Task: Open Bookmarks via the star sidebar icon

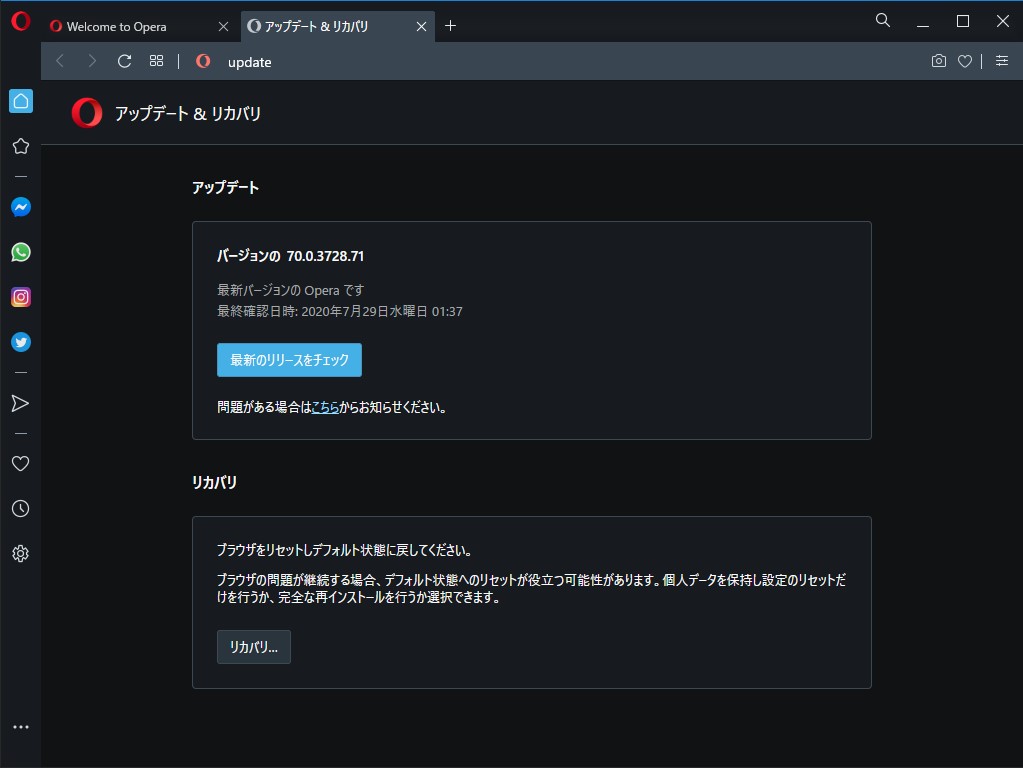Action: click(20, 146)
